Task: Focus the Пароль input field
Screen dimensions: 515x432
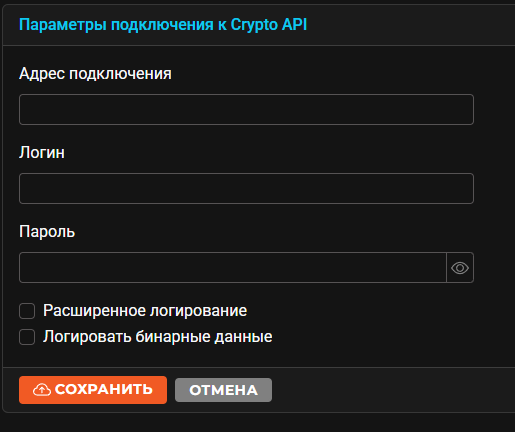Action: click(x=233, y=268)
